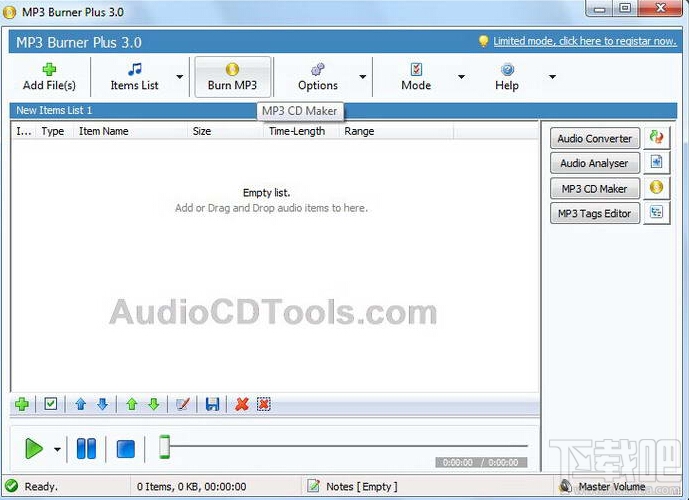Viewport: 689px width, 500px height.
Task: Click the Notes edit icon in status bar
Action: [313, 486]
